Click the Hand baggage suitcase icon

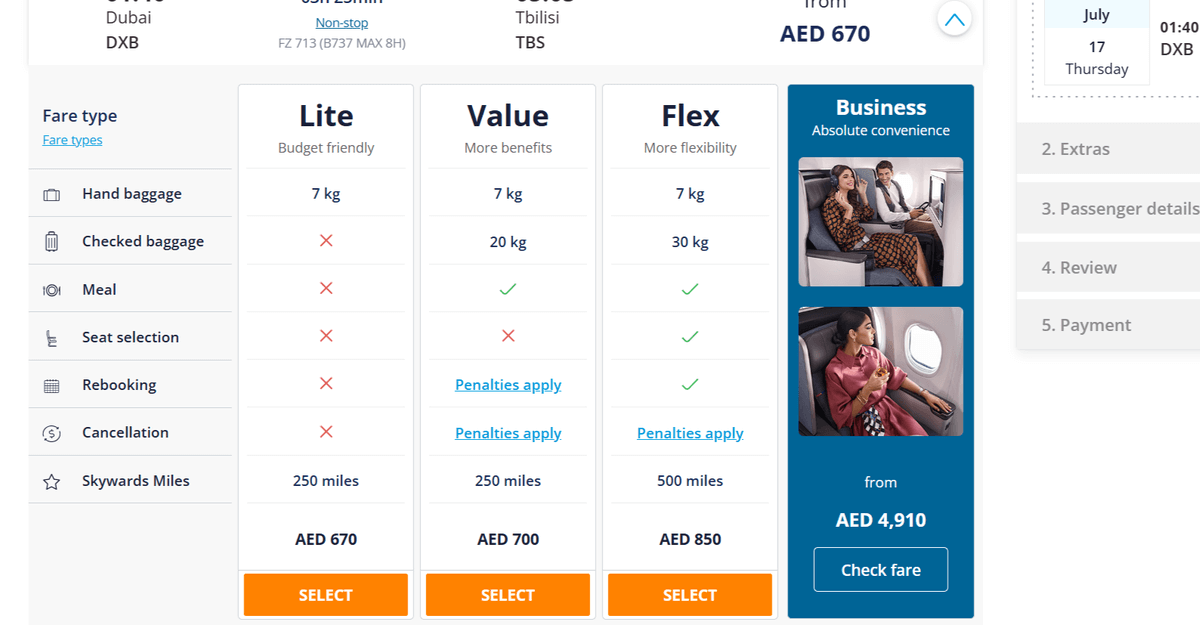click(52, 195)
